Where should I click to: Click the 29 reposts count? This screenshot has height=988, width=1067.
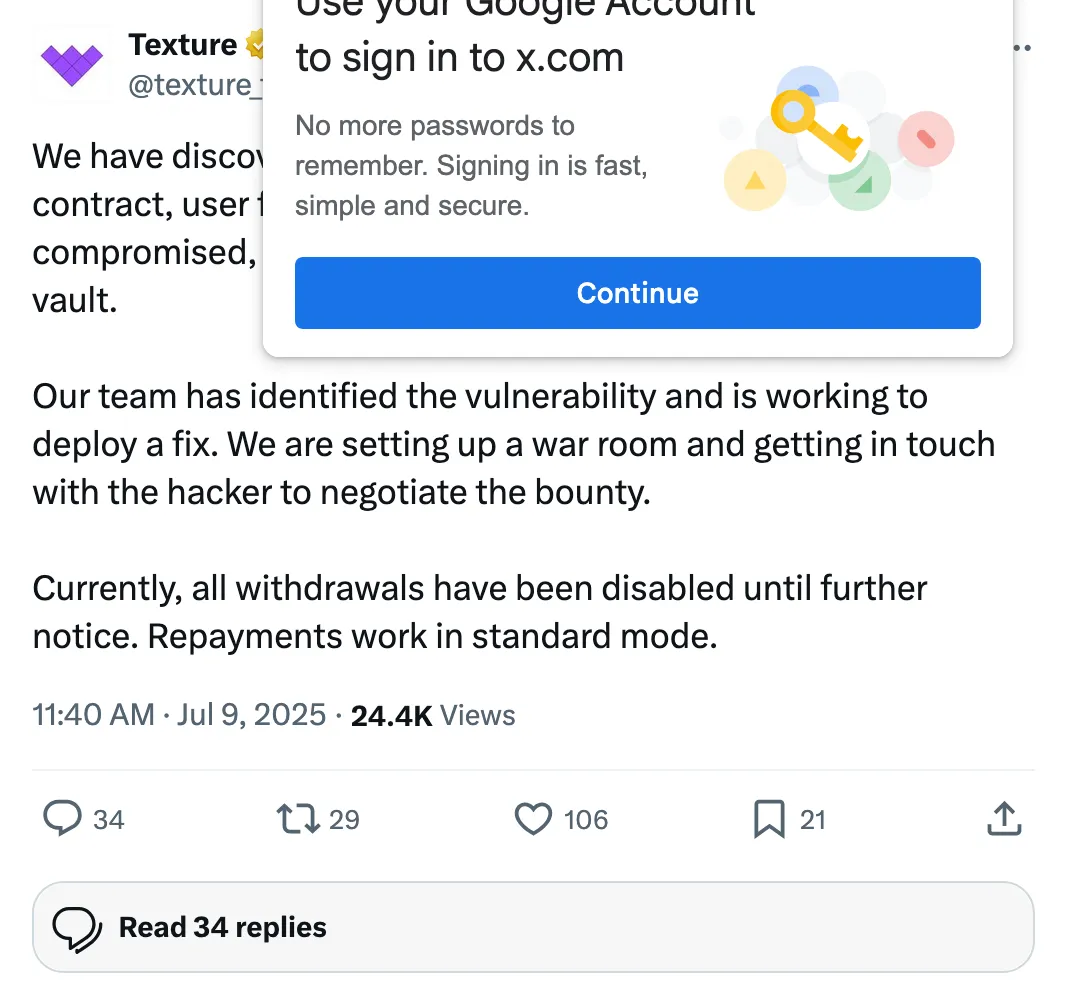344,820
